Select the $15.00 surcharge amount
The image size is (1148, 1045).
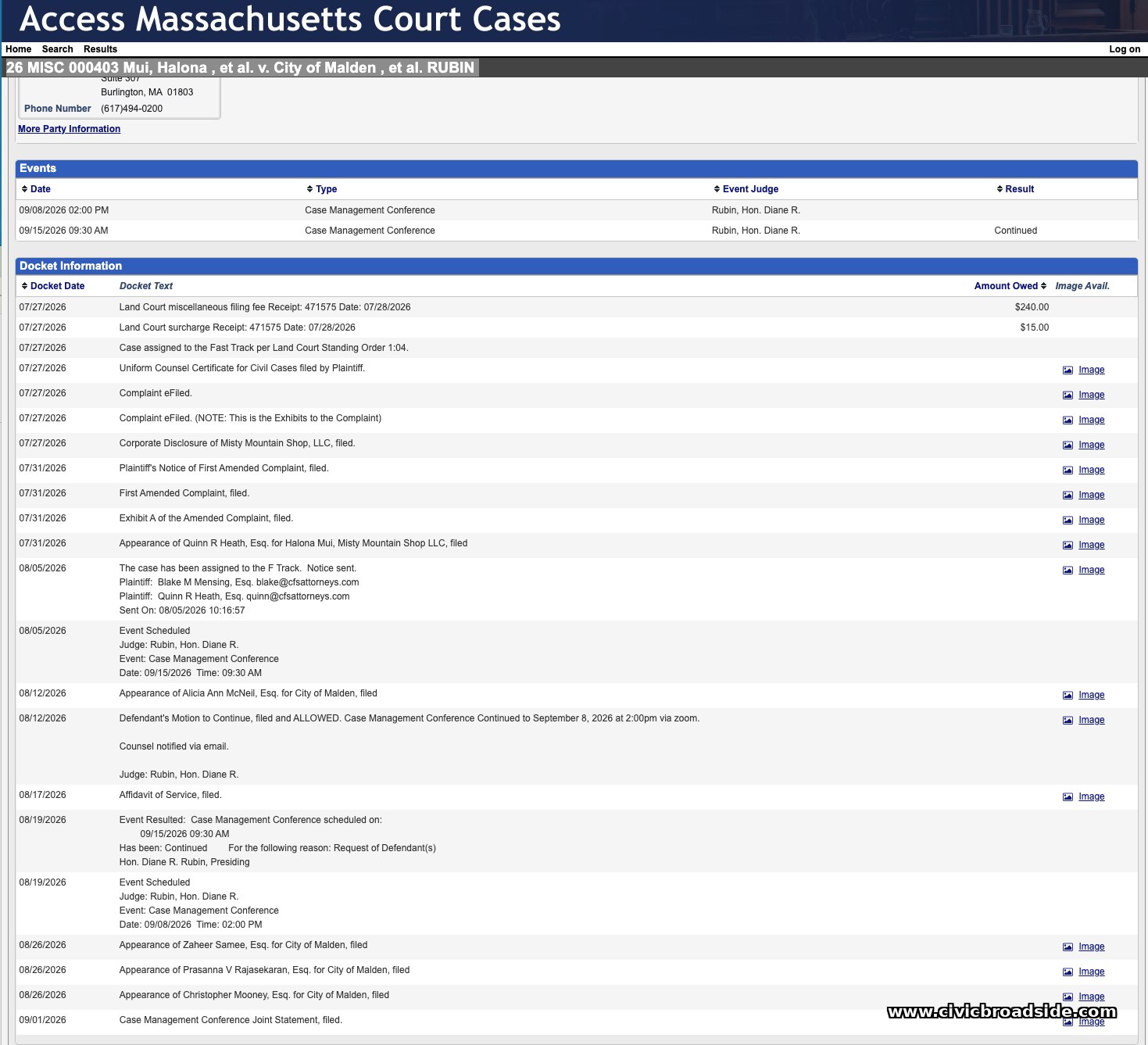[x=1034, y=327]
